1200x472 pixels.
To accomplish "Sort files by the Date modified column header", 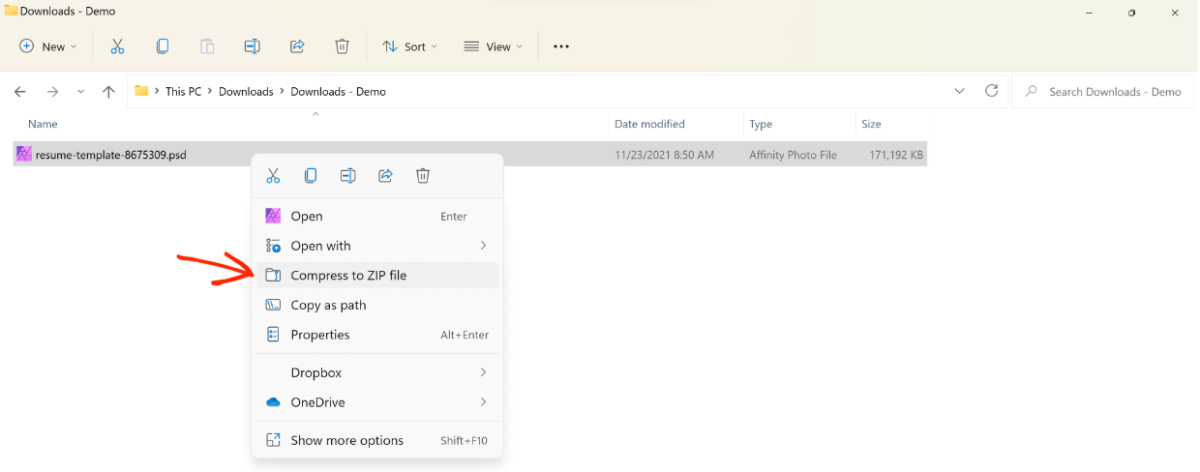I will [650, 124].
